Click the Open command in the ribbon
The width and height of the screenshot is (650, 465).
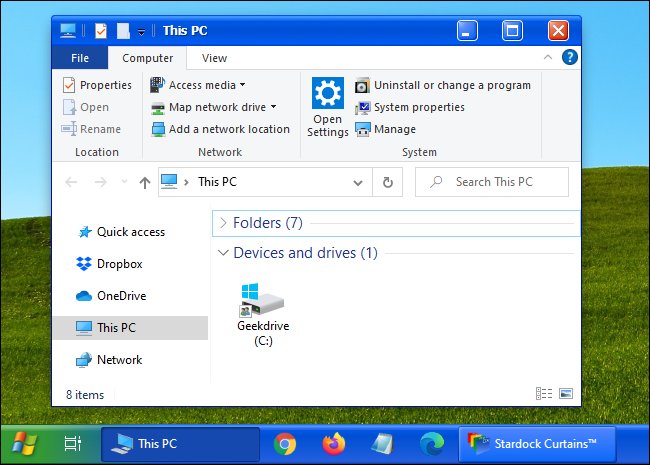86,107
